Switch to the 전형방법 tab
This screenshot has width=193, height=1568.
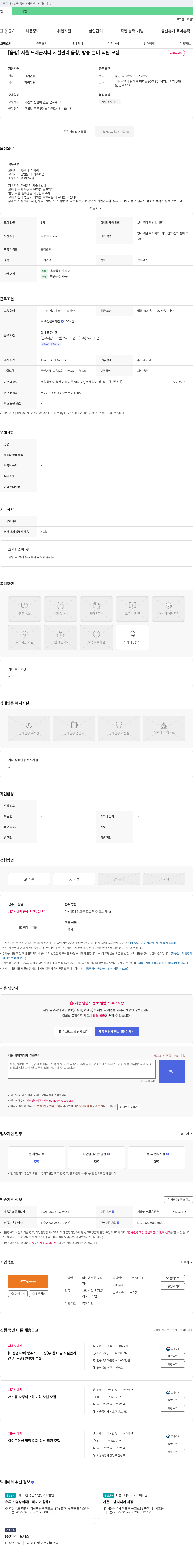(149, 44)
